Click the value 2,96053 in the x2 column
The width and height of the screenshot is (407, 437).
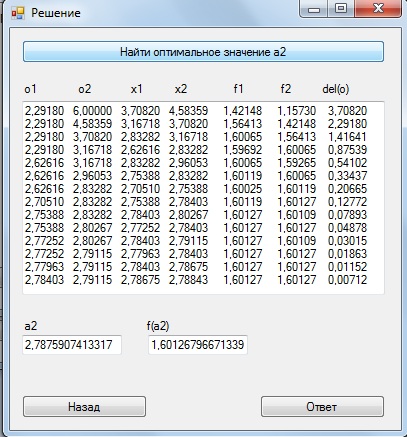pyautogui.click(x=188, y=163)
